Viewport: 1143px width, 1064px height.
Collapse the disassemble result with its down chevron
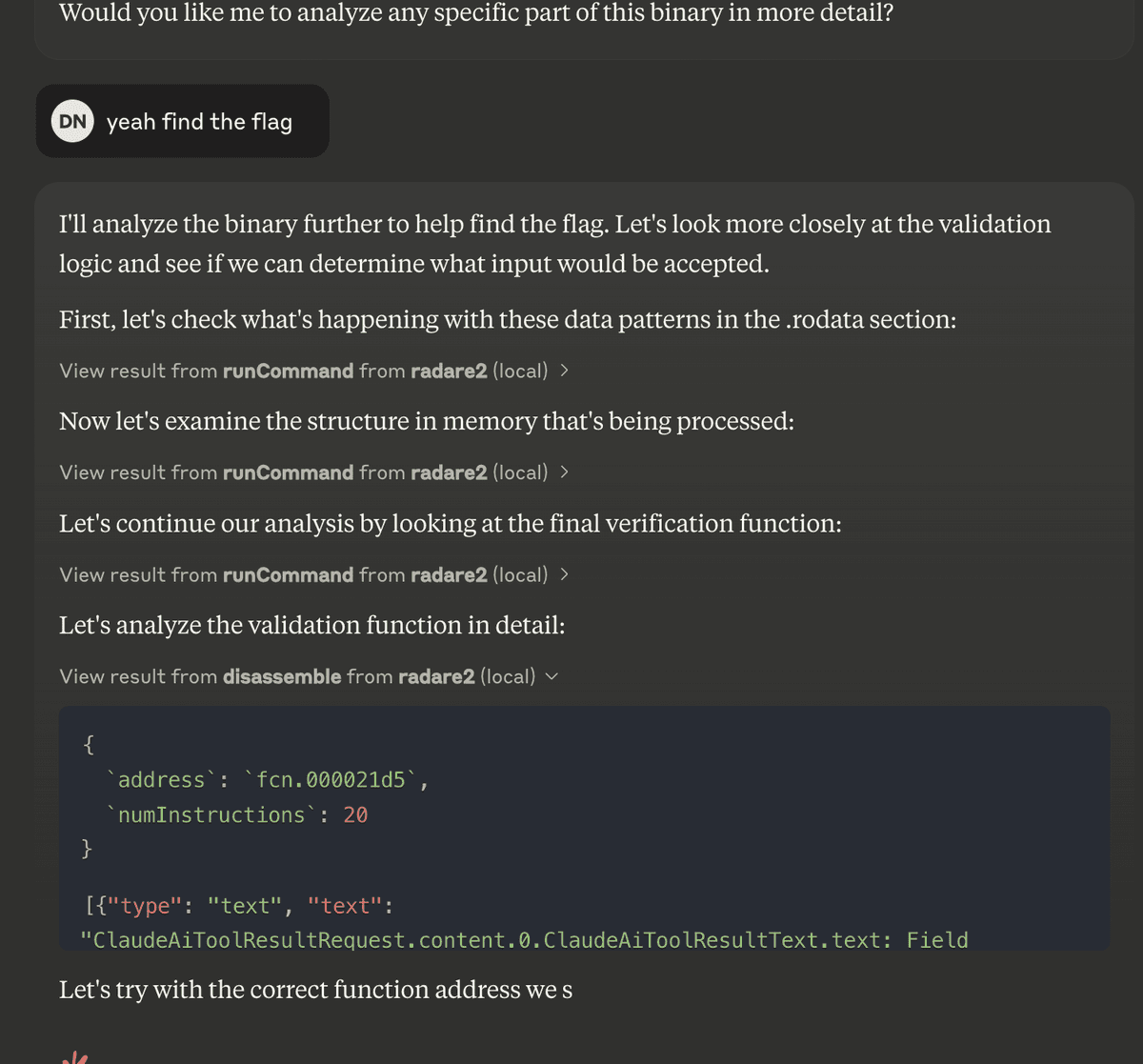point(551,676)
